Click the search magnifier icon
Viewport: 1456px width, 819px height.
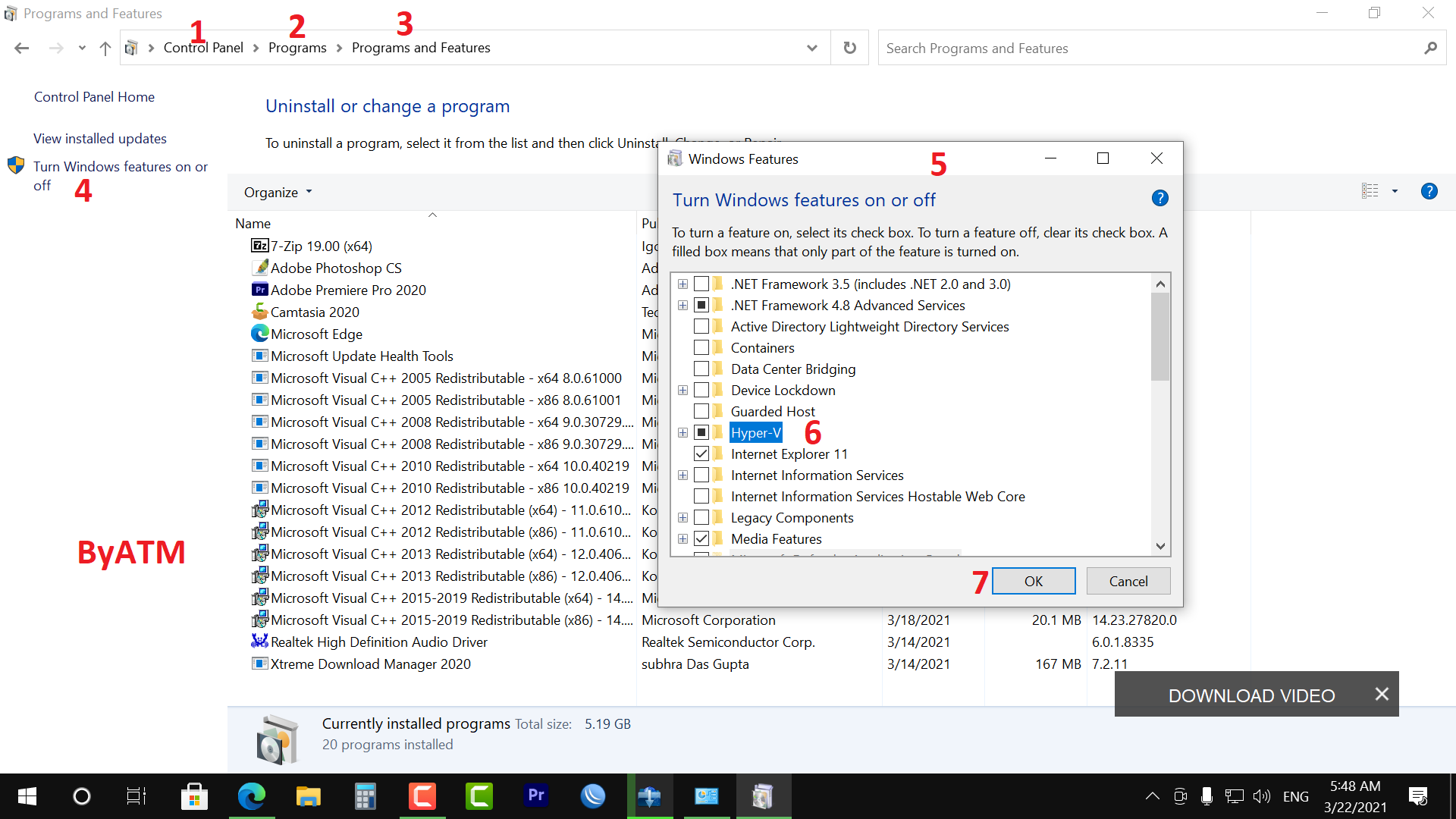1430,49
